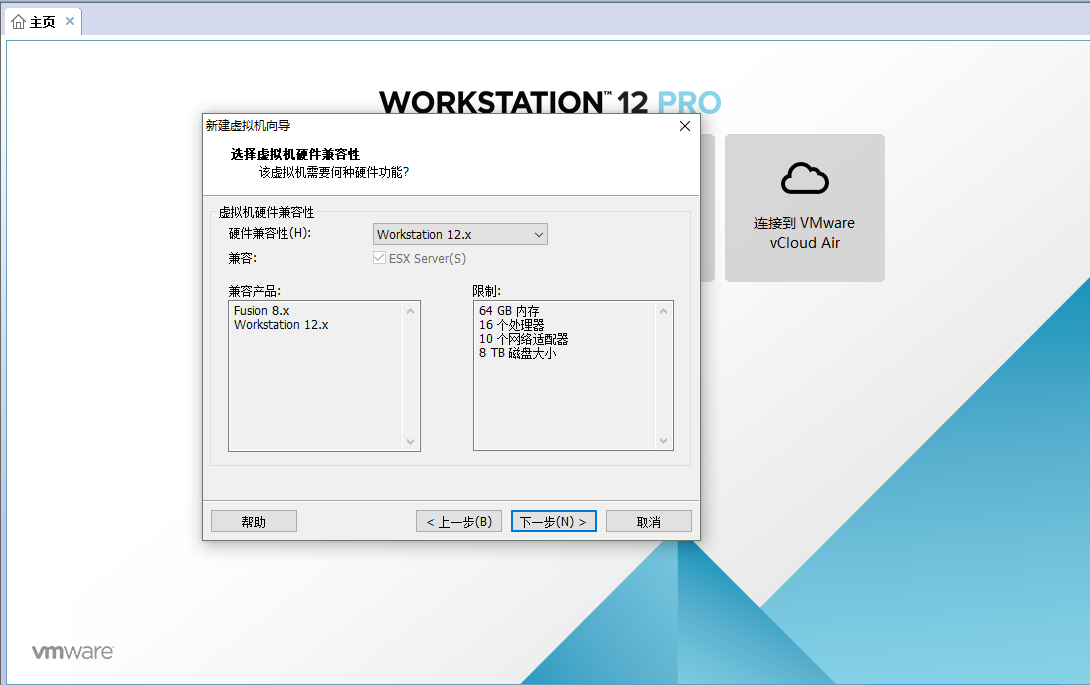Click 10 个网络适配器 in the 限制 list

point(523,339)
